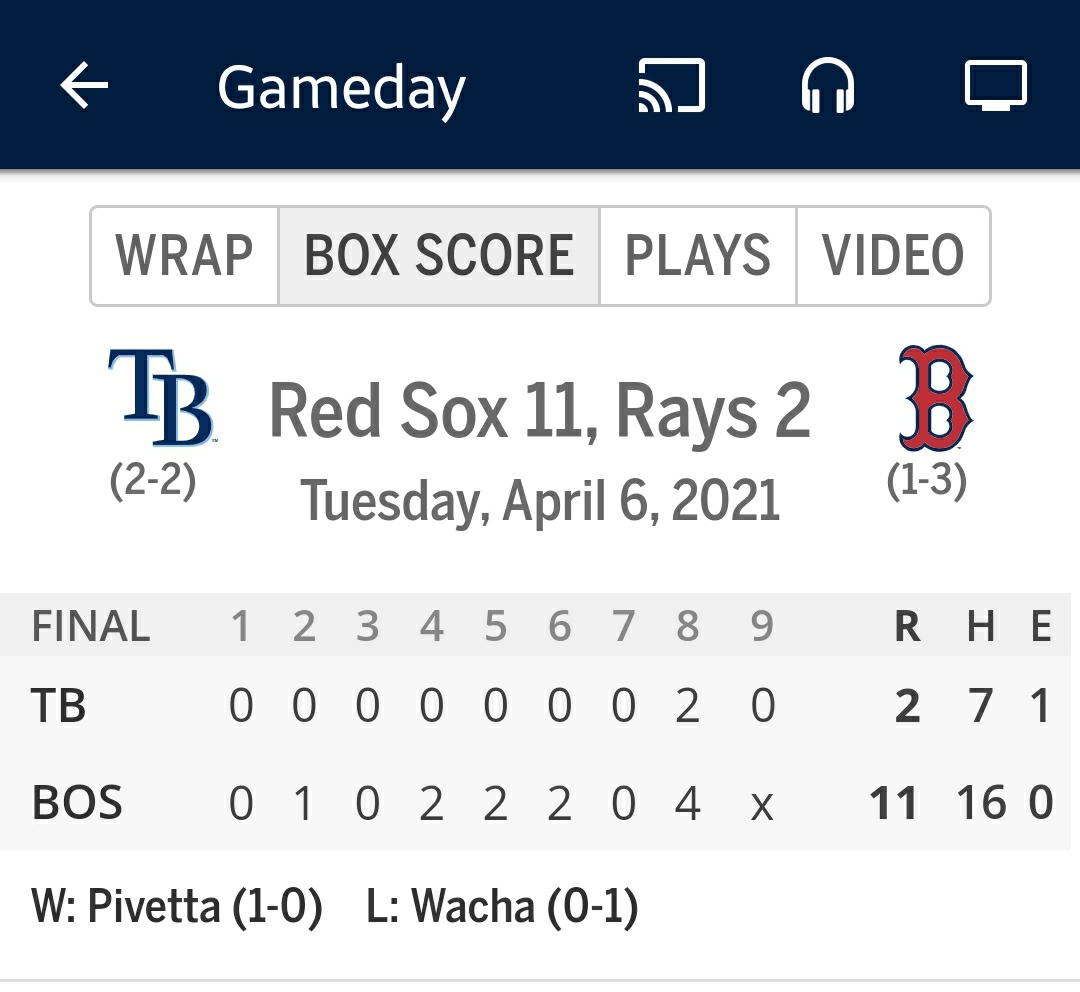
Task: Tap losing pitcher Wacha (0-1)
Action: [502, 906]
